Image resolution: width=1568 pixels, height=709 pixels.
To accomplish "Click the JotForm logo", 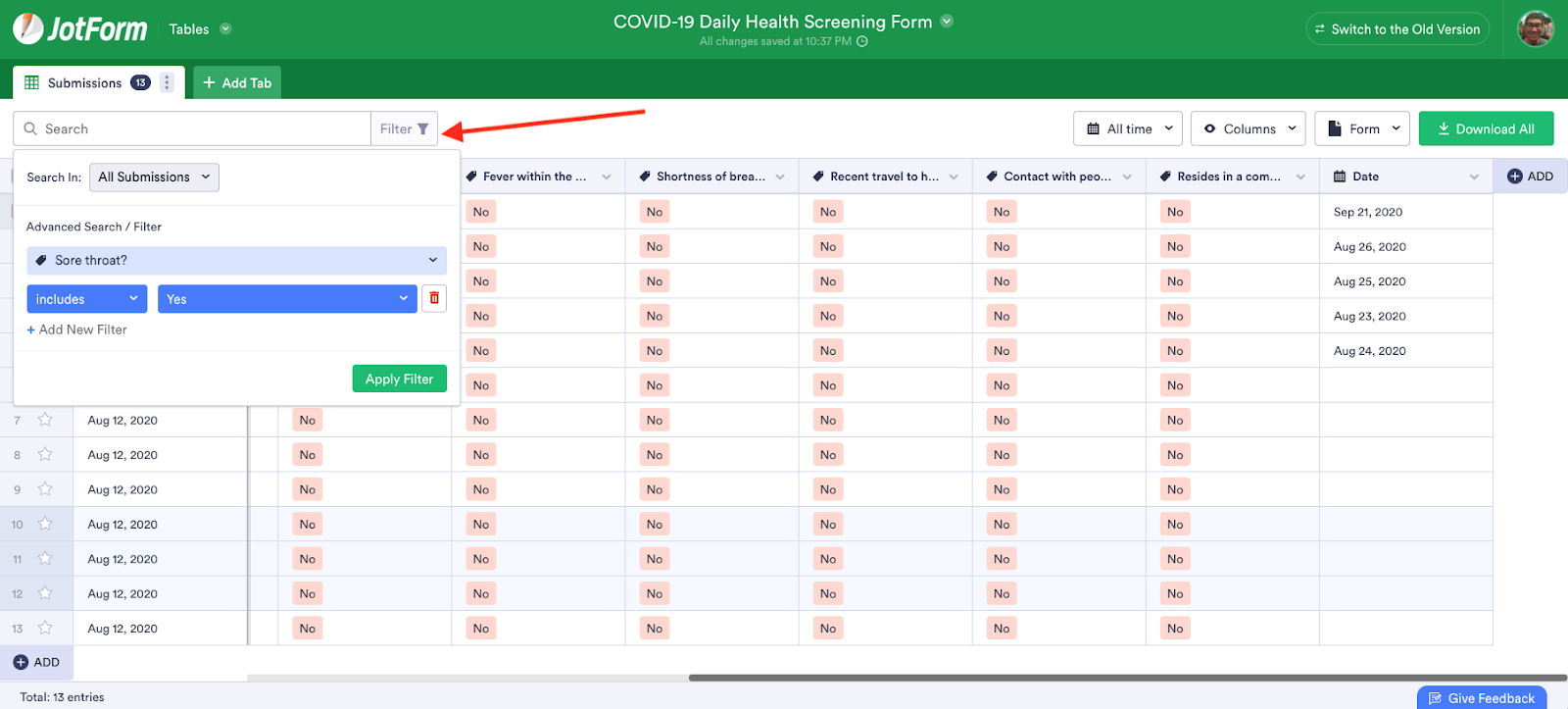I will click(x=80, y=29).
